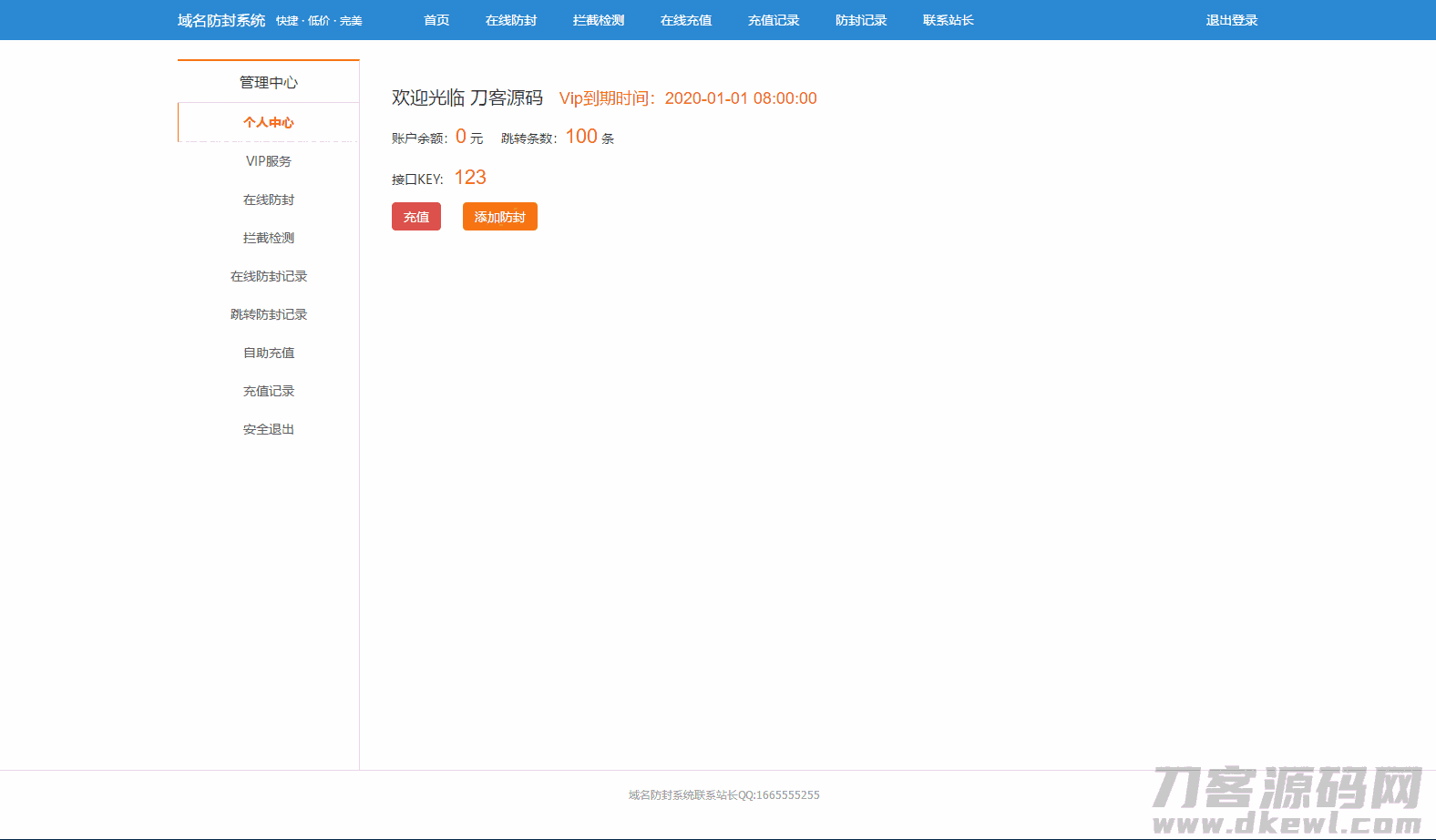Viewport: 1436px width, 840px height.
Task: Open the 首页 nav item
Action: tap(436, 20)
